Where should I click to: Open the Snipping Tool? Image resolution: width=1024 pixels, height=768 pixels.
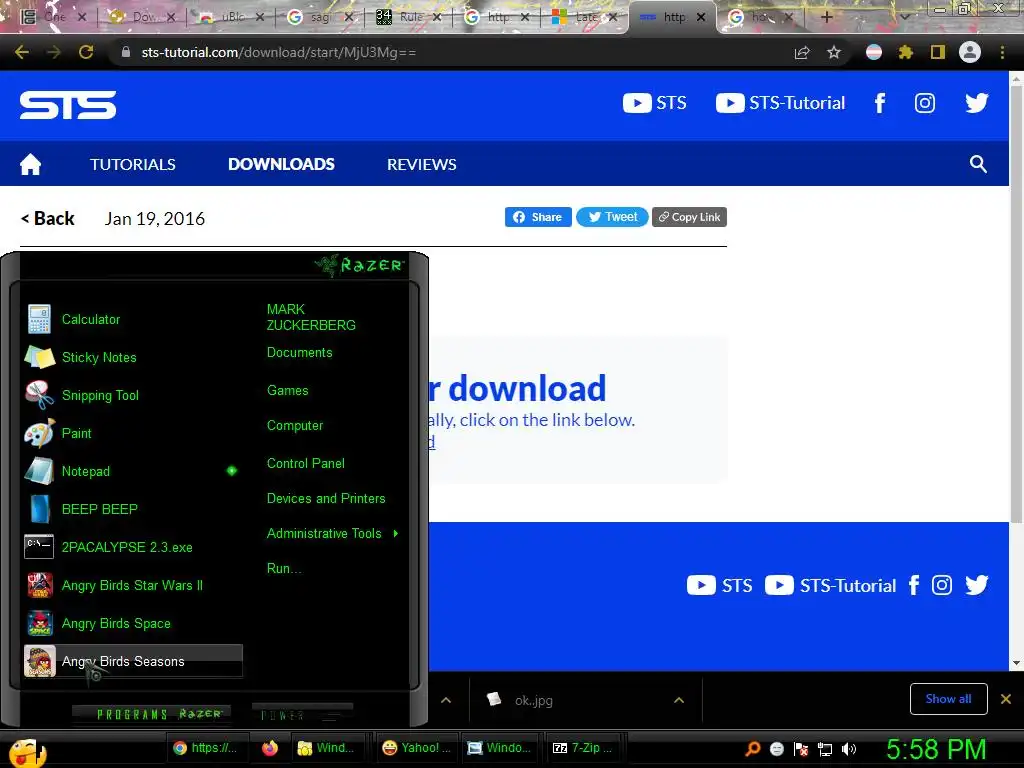pos(131,395)
